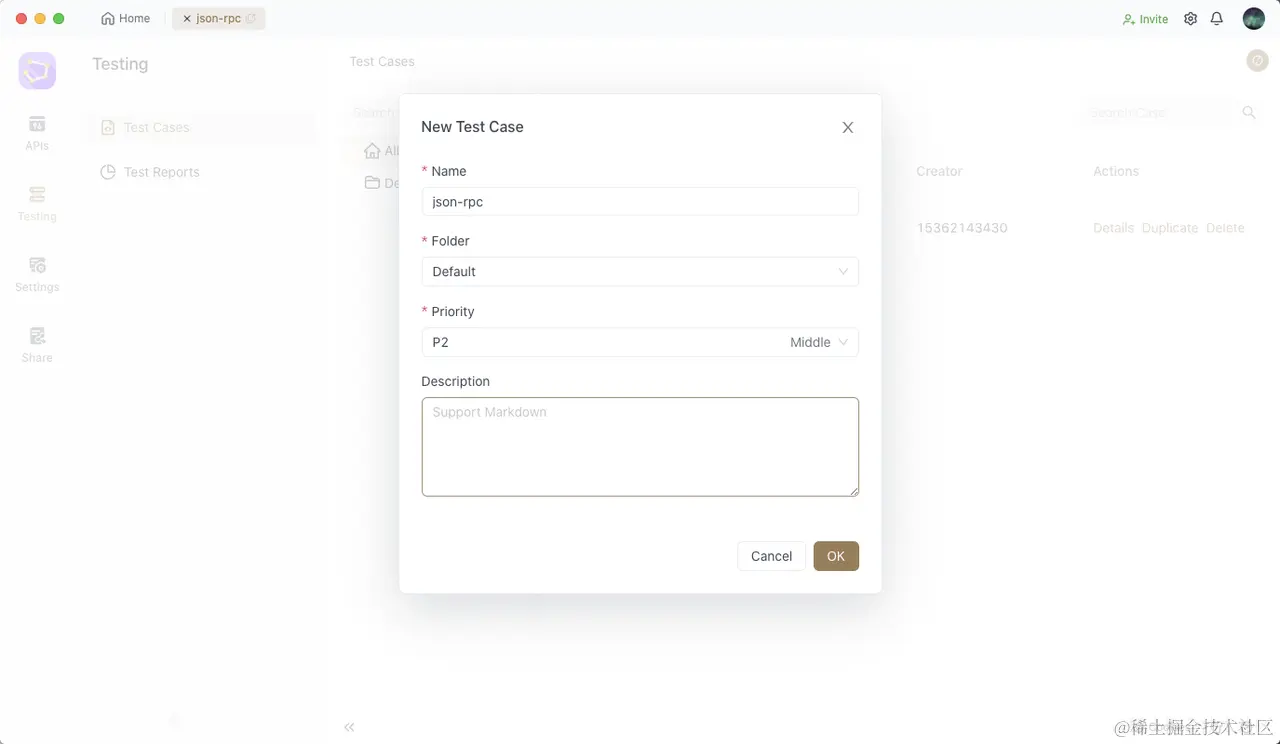The width and height of the screenshot is (1280, 744).
Task: Open settings gear in title bar
Action: 1190,19
